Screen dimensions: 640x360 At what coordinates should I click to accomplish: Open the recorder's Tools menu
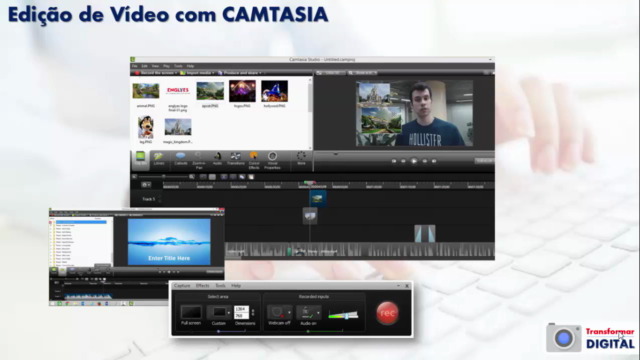coord(220,286)
